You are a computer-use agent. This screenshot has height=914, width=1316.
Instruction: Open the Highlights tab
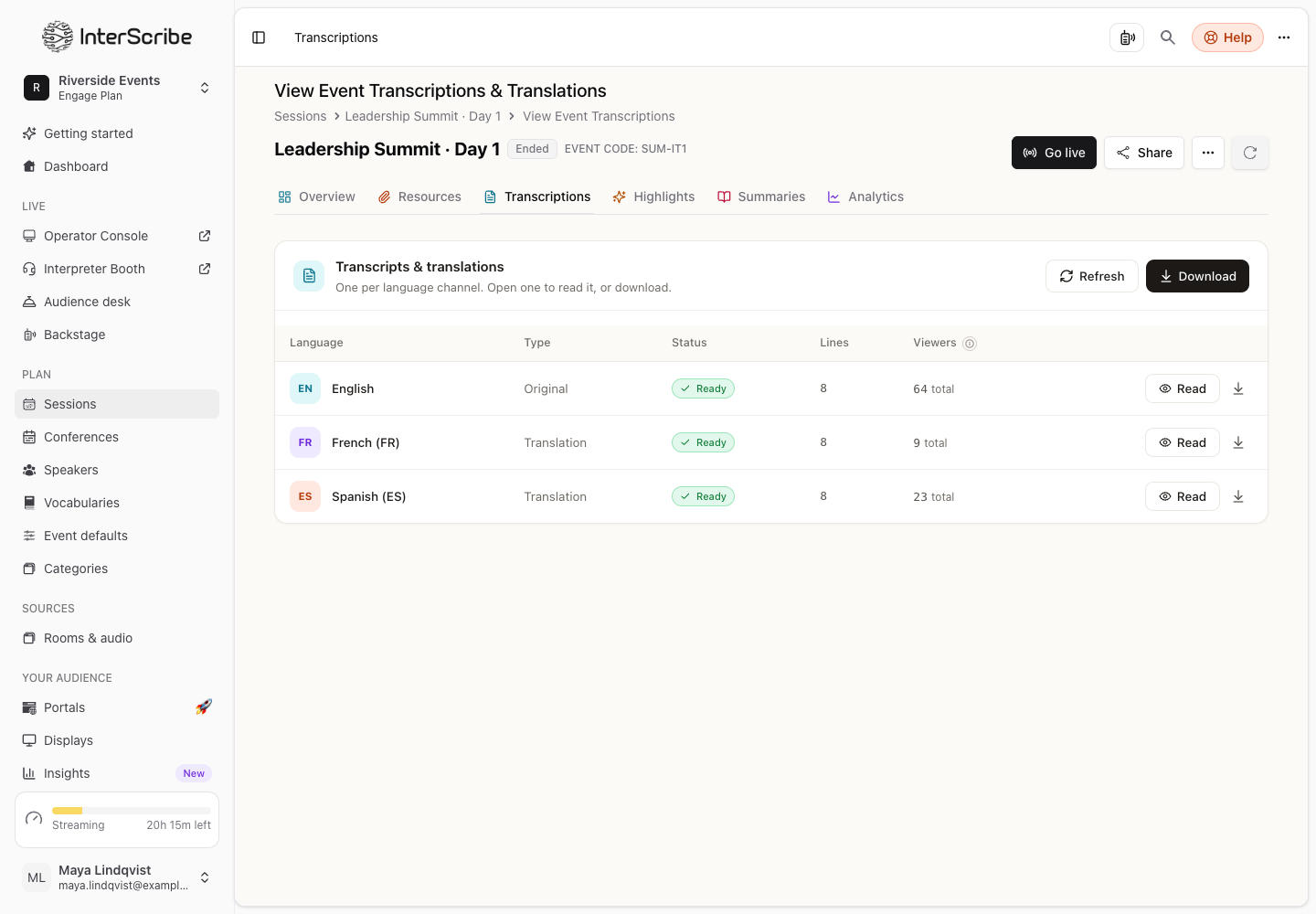pos(653,197)
